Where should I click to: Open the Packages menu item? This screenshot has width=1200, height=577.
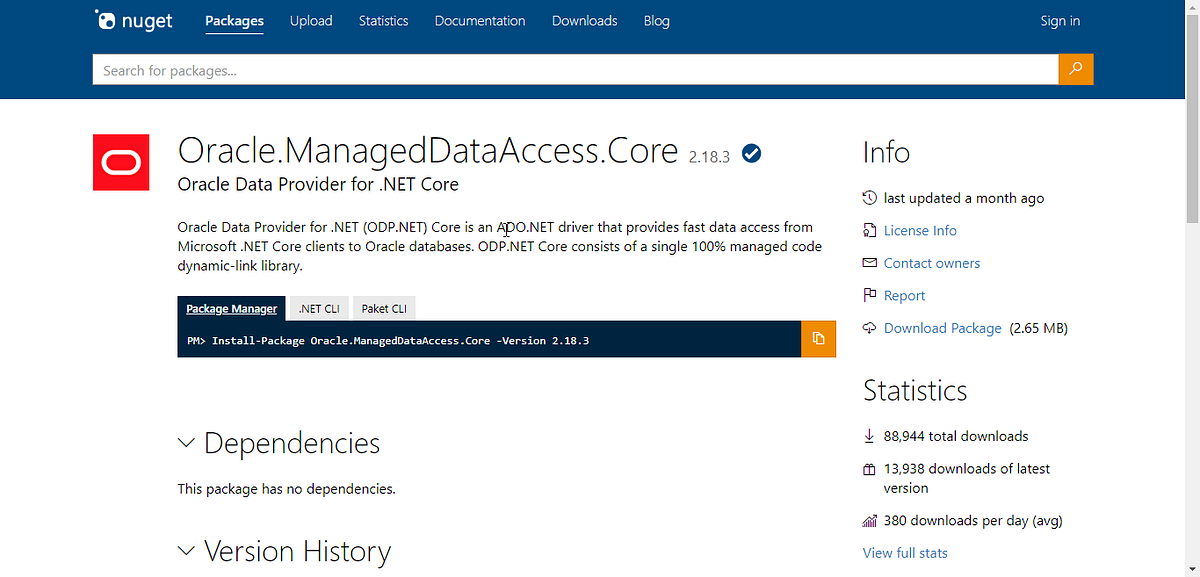[234, 20]
